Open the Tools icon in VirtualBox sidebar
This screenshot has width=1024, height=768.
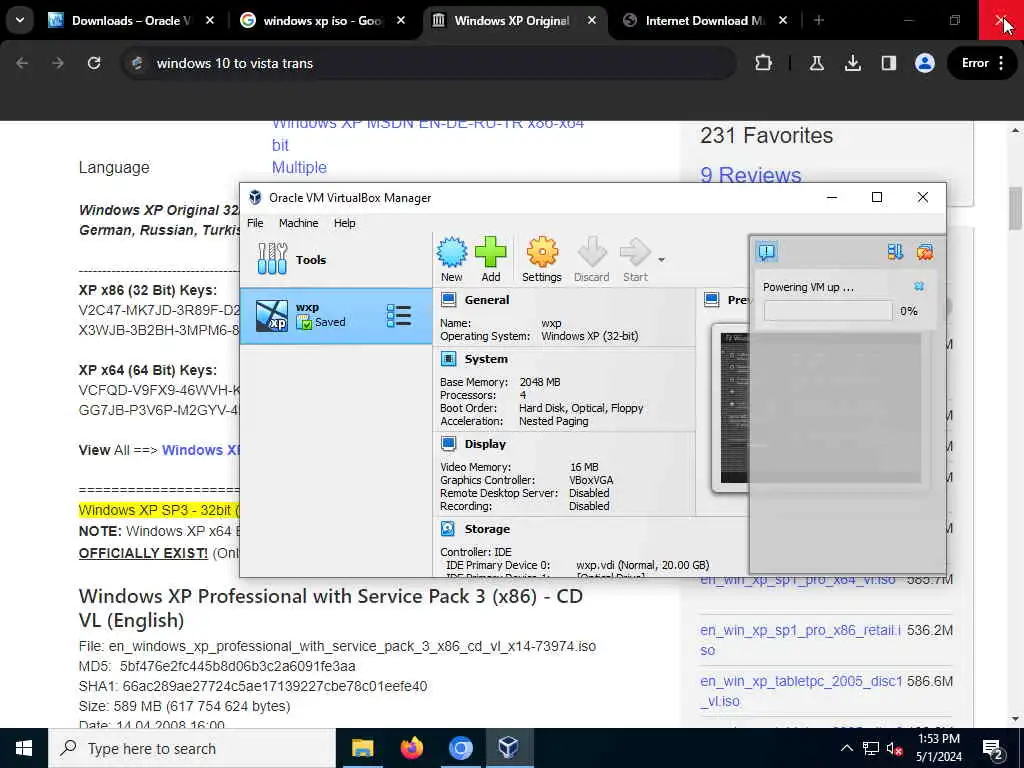coord(272,259)
